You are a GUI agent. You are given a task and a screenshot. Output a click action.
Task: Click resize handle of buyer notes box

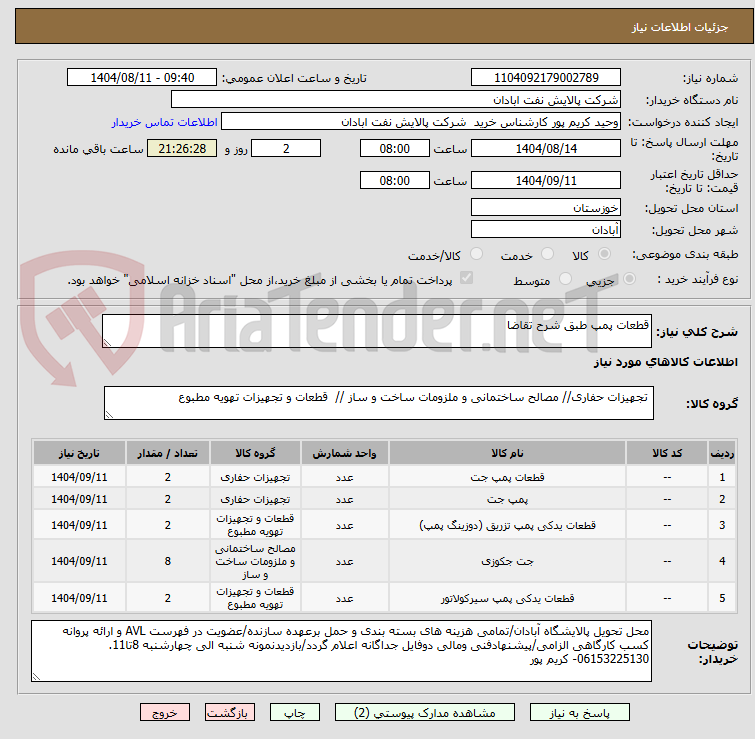coord(37,676)
